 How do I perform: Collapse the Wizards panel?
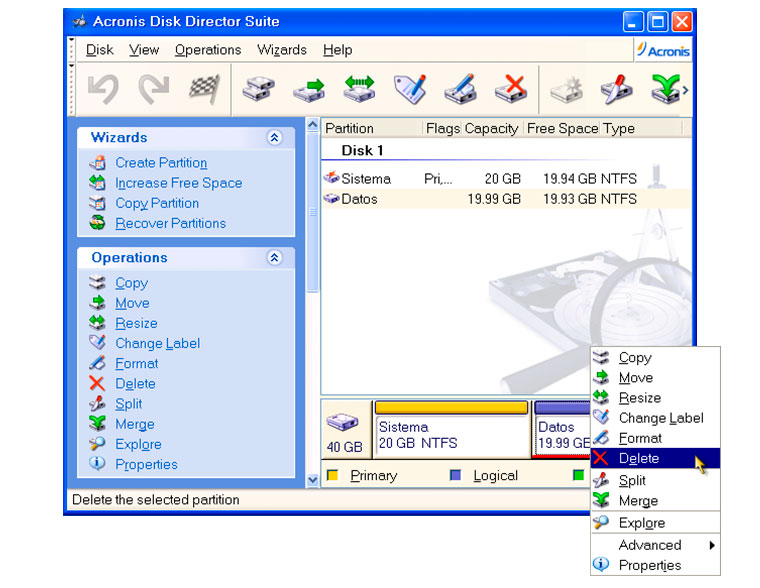coord(274,138)
